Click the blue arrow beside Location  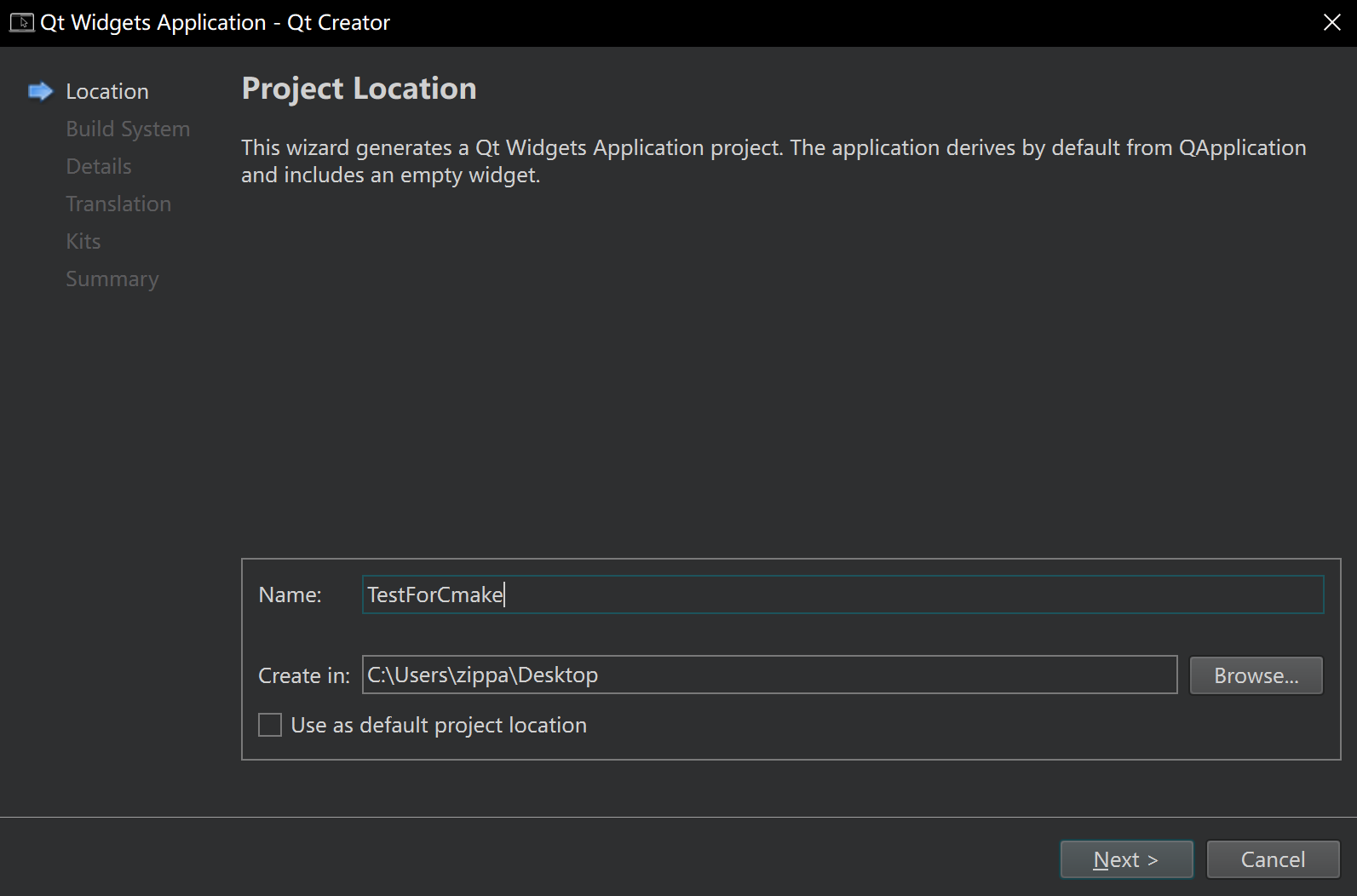[x=40, y=91]
